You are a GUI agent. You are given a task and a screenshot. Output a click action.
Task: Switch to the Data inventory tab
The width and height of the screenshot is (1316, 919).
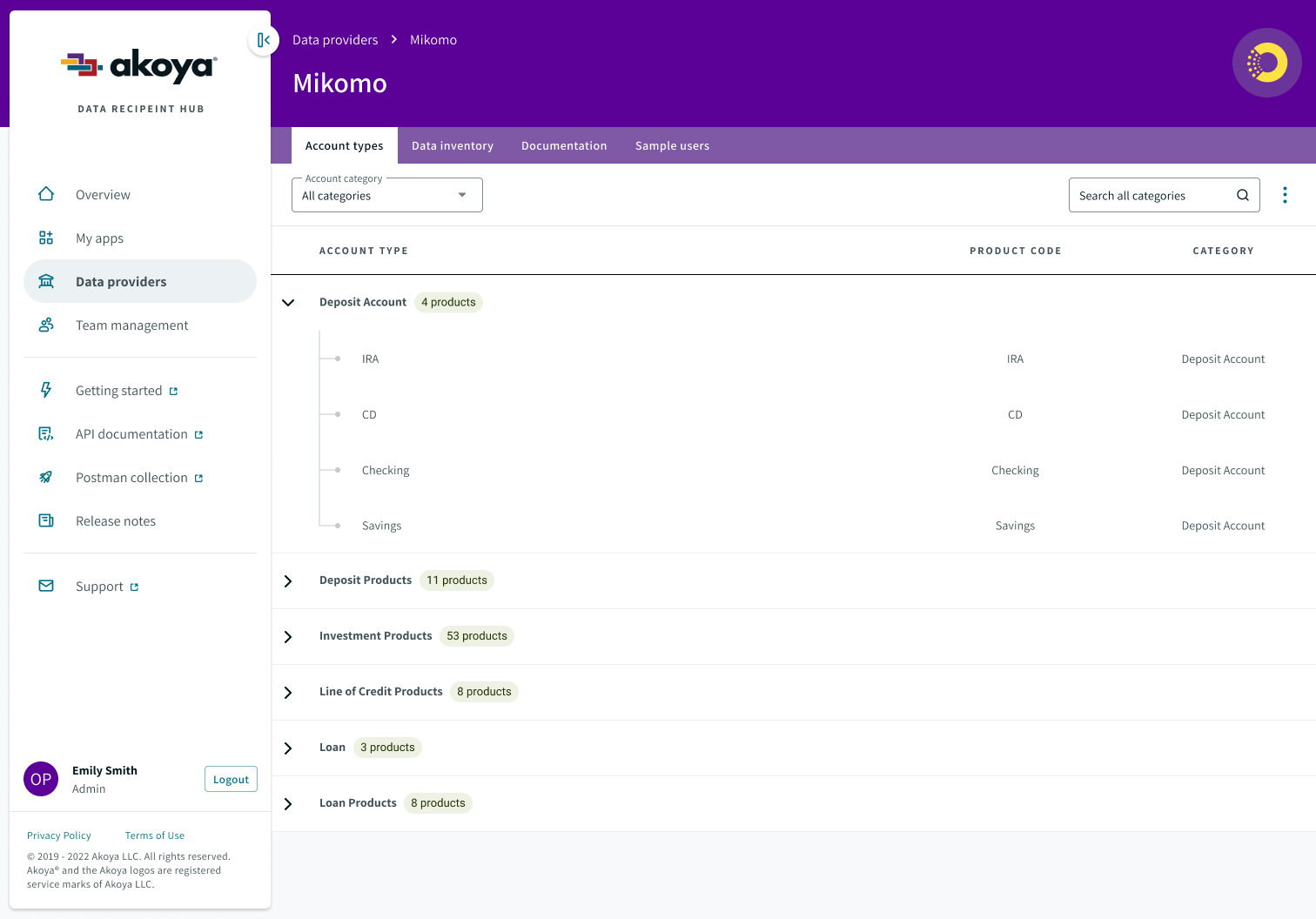pyautogui.click(x=453, y=145)
